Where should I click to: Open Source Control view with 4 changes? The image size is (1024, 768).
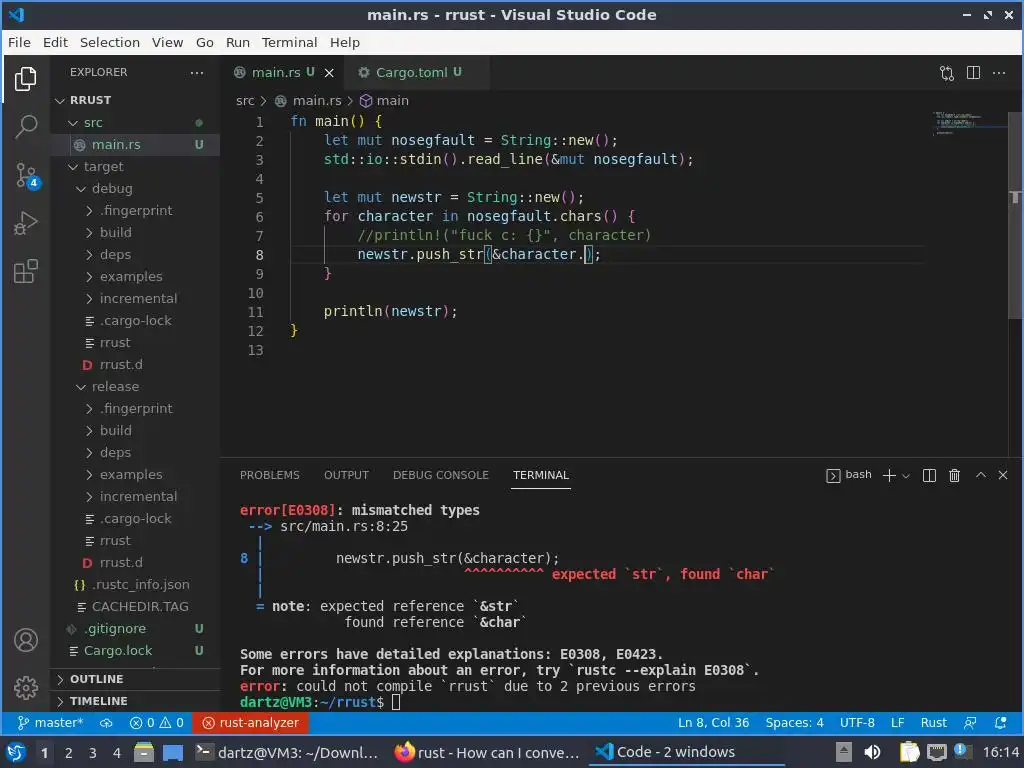[x=27, y=175]
